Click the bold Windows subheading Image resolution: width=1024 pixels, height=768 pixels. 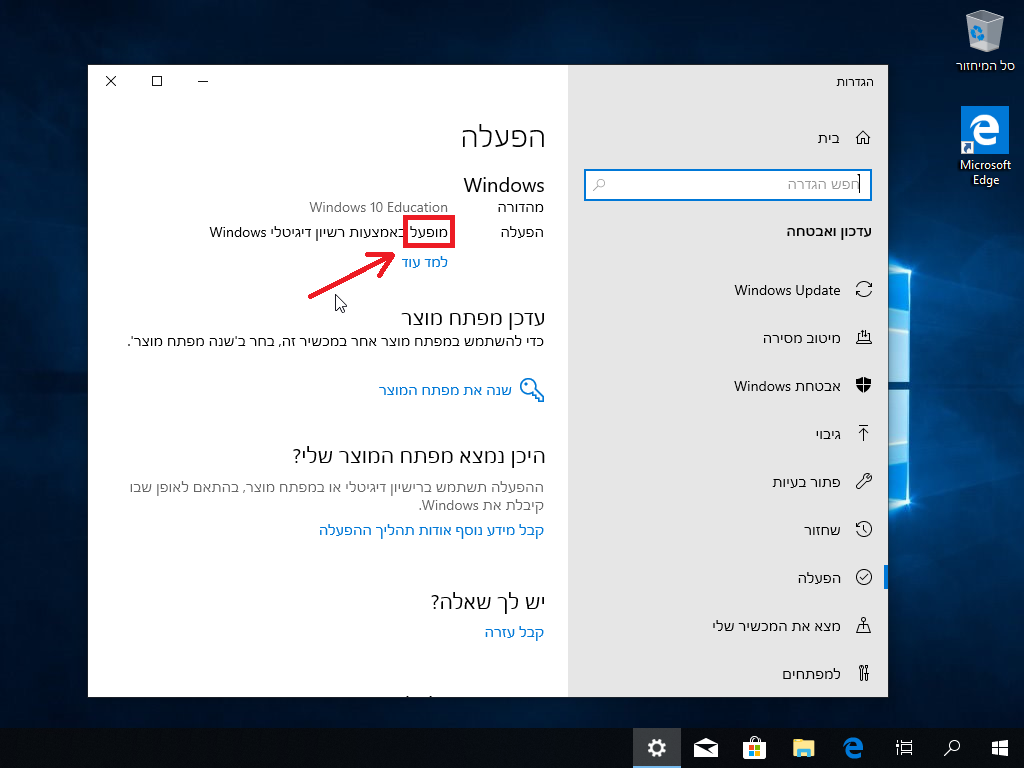(x=504, y=185)
